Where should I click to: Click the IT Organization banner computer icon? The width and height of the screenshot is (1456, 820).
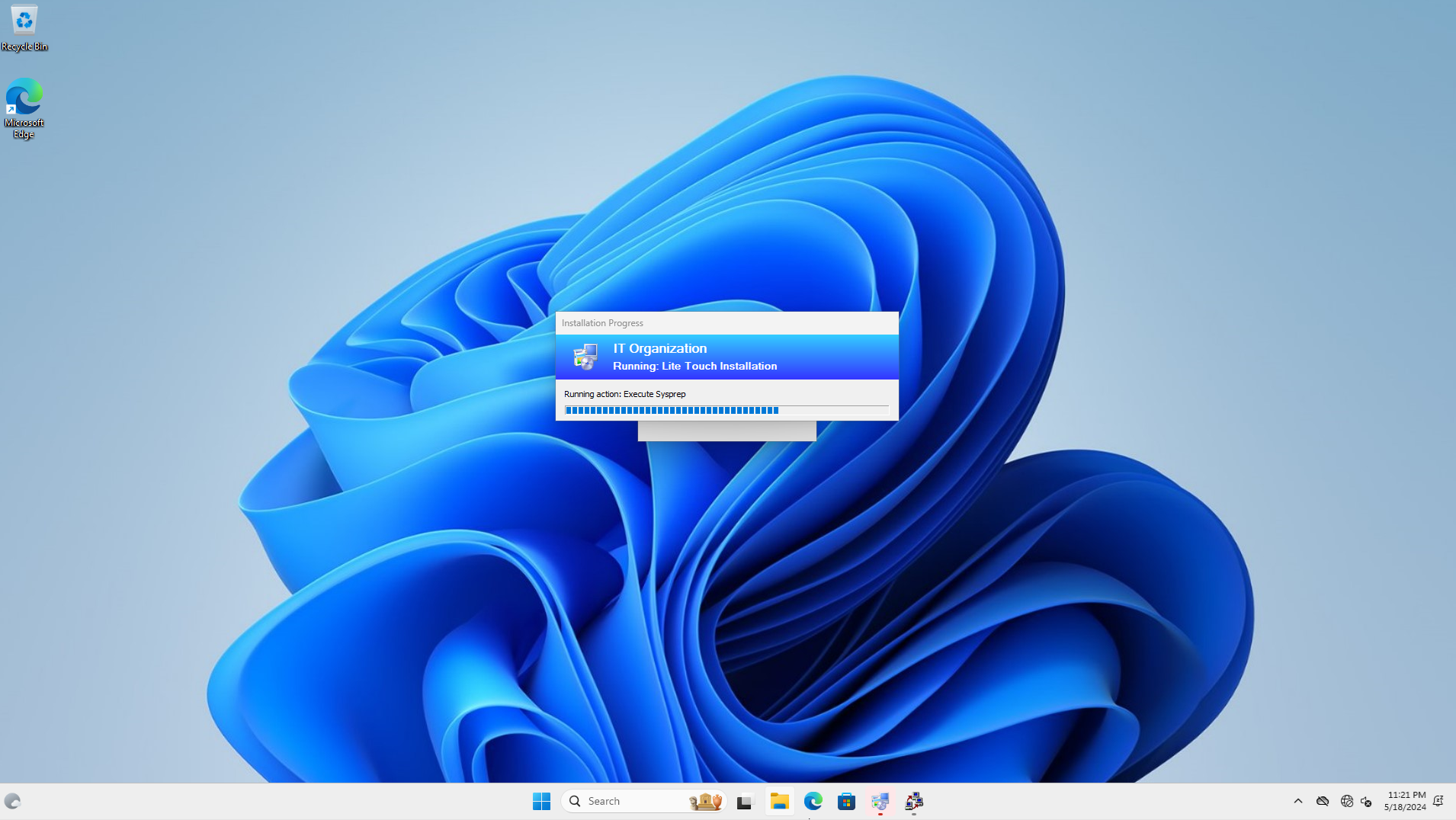[585, 357]
